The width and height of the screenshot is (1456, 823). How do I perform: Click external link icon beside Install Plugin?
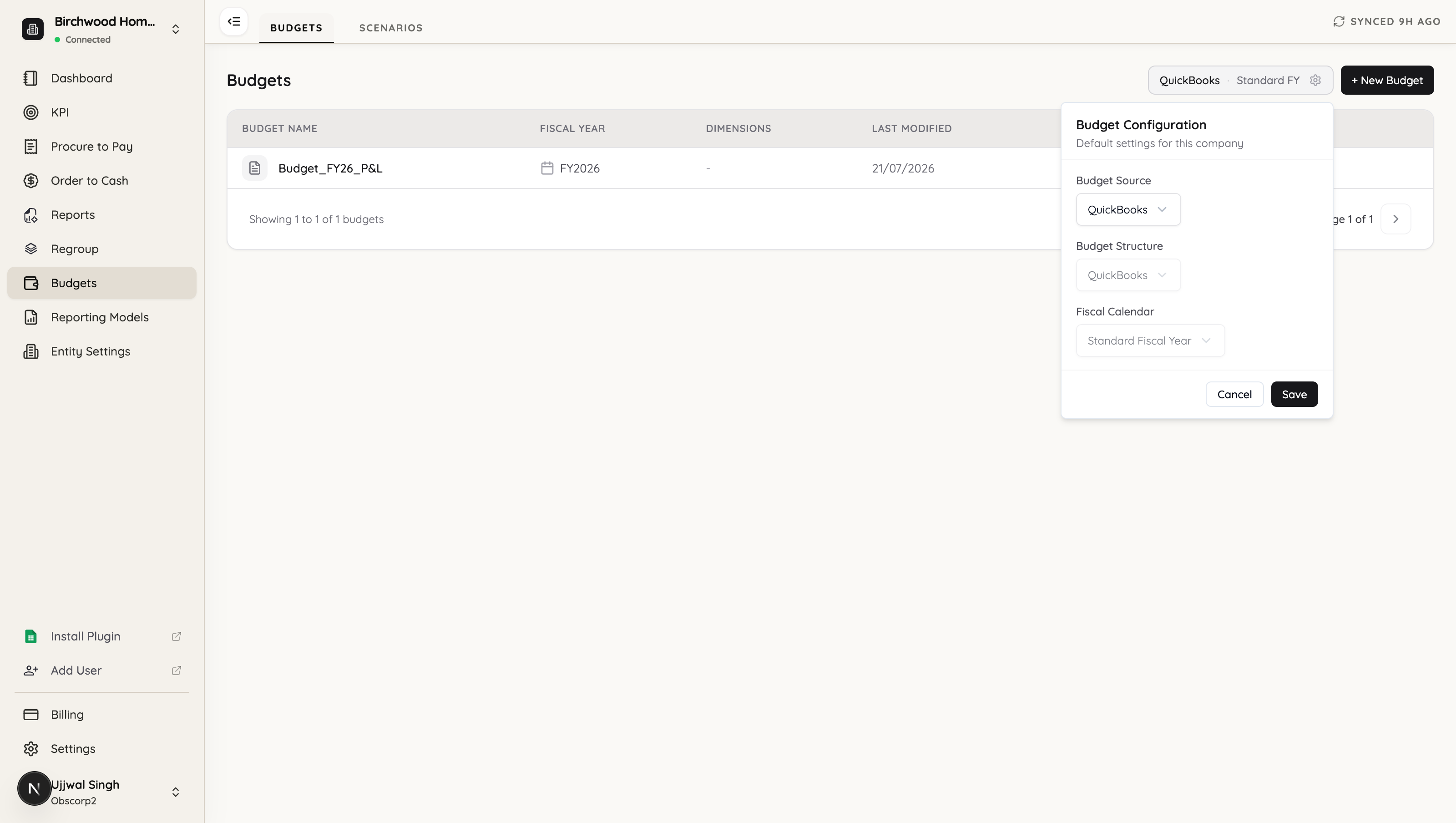pos(177,636)
